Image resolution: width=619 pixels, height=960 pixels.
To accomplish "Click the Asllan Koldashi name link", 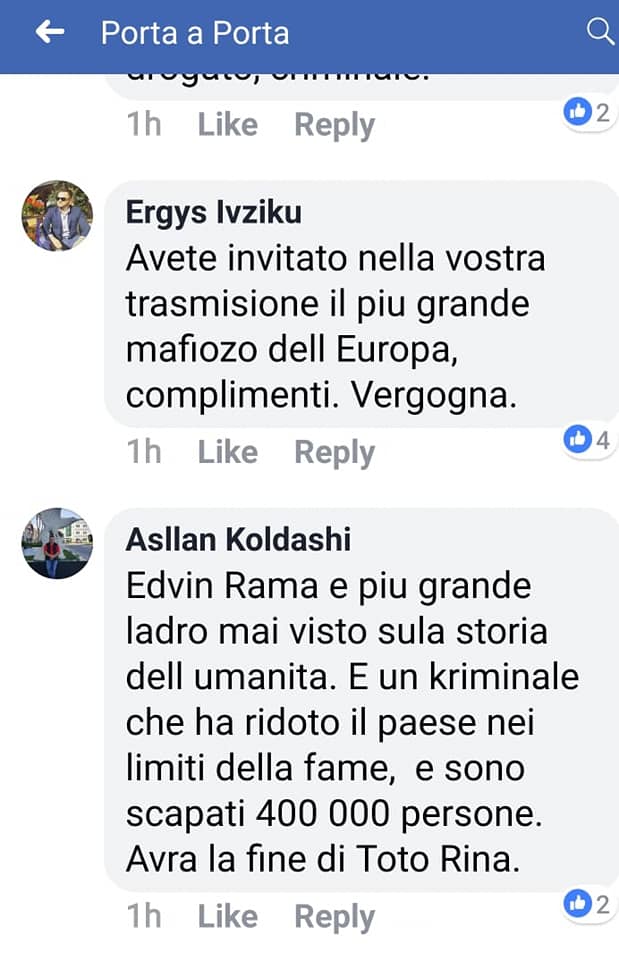I will (238, 540).
